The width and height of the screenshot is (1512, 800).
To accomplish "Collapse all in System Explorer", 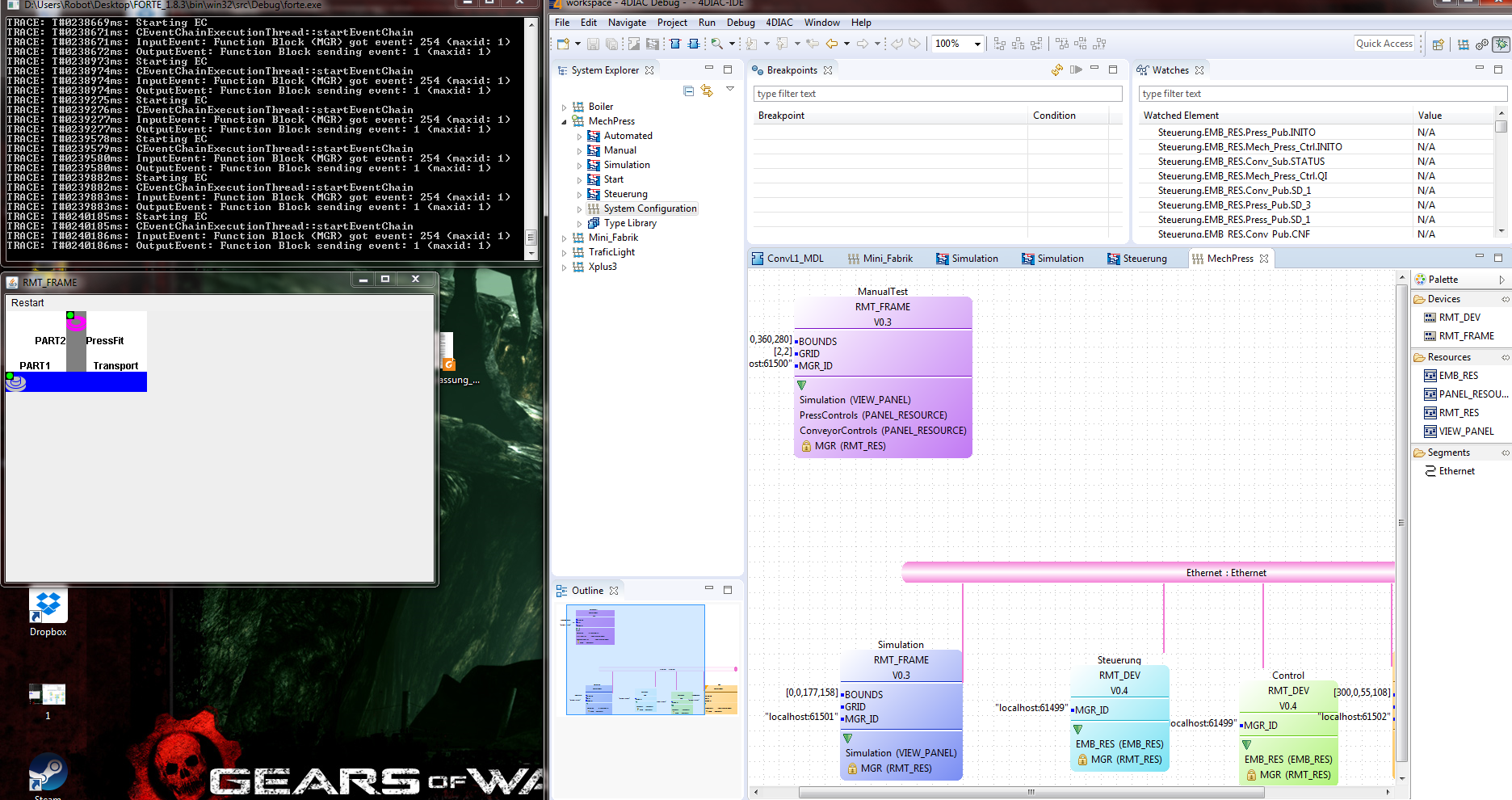I will (x=688, y=91).
